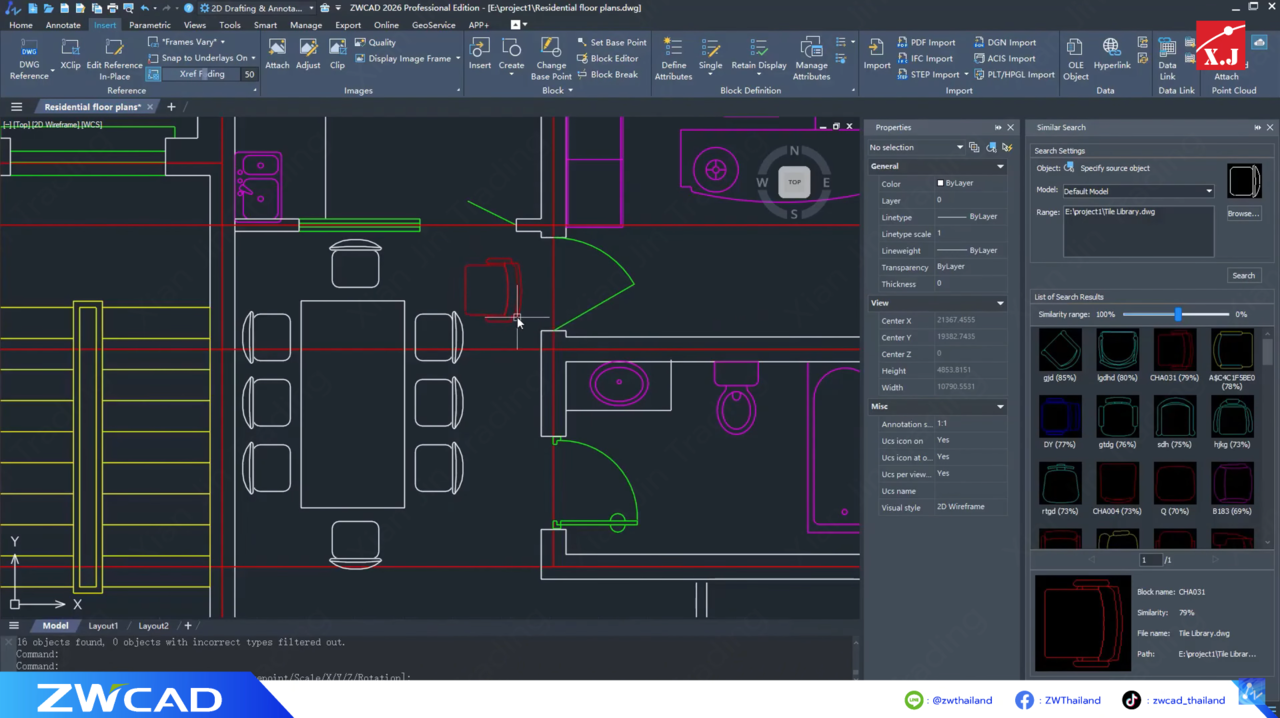Click TOP on the view cube
The height and width of the screenshot is (718, 1280).
(794, 182)
